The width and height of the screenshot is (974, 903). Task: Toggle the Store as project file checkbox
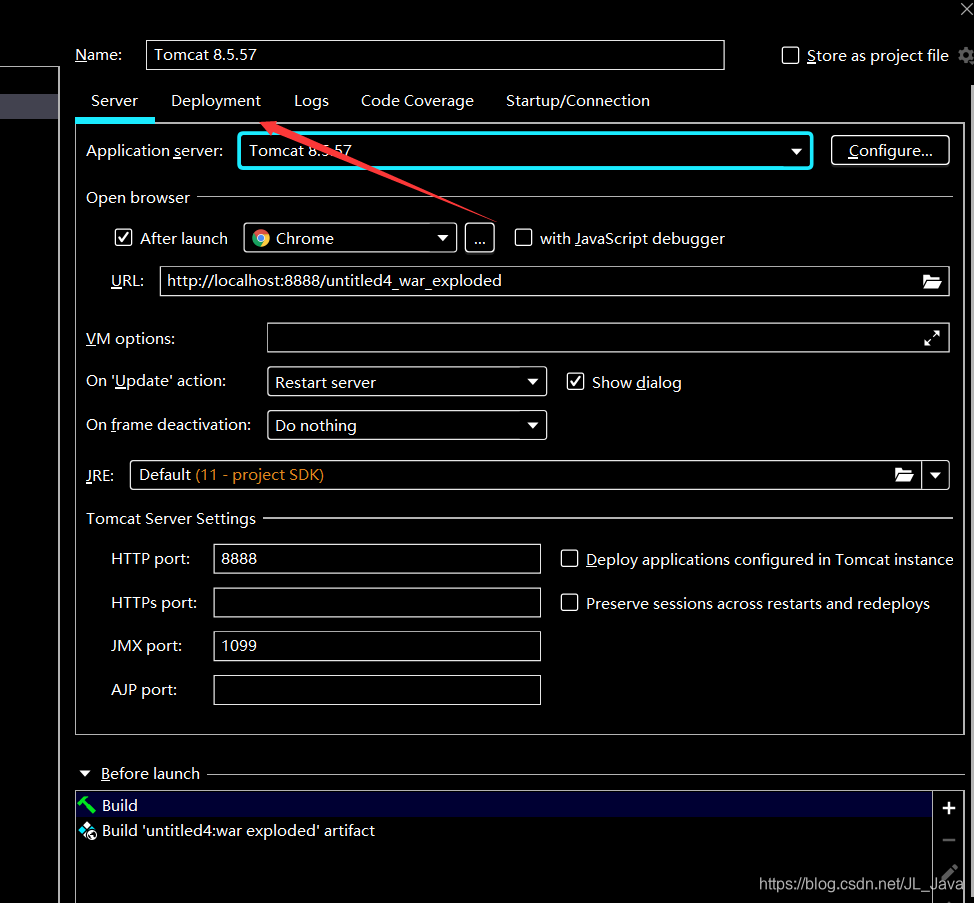[790, 55]
